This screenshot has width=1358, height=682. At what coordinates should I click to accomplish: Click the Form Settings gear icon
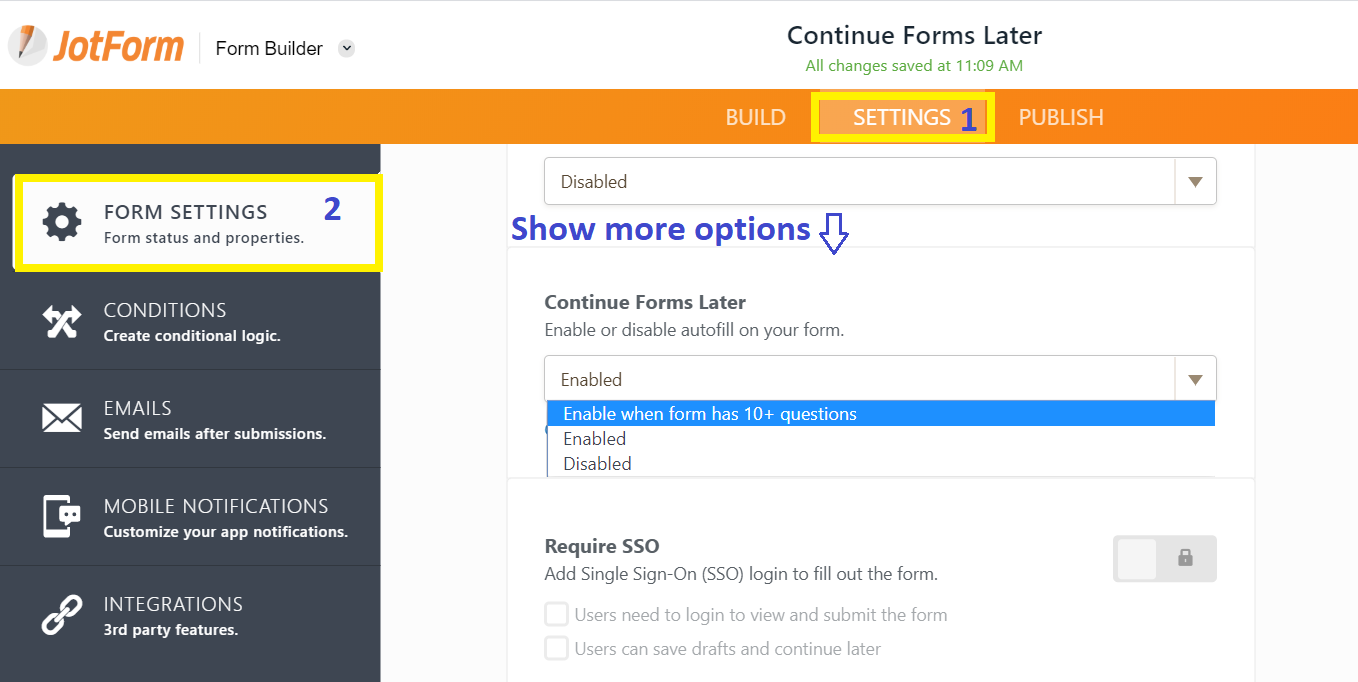point(62,222)
